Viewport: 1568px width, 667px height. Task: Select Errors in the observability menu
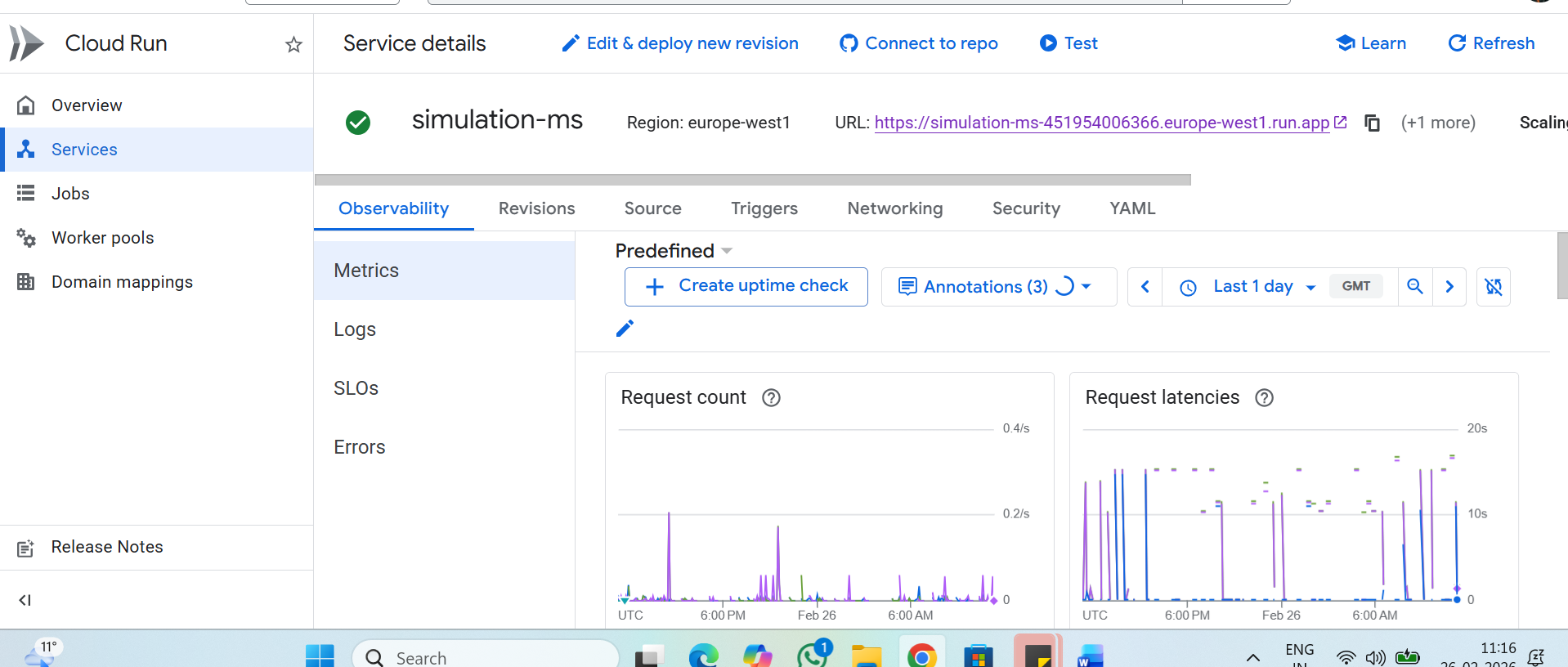click(445, 447)
